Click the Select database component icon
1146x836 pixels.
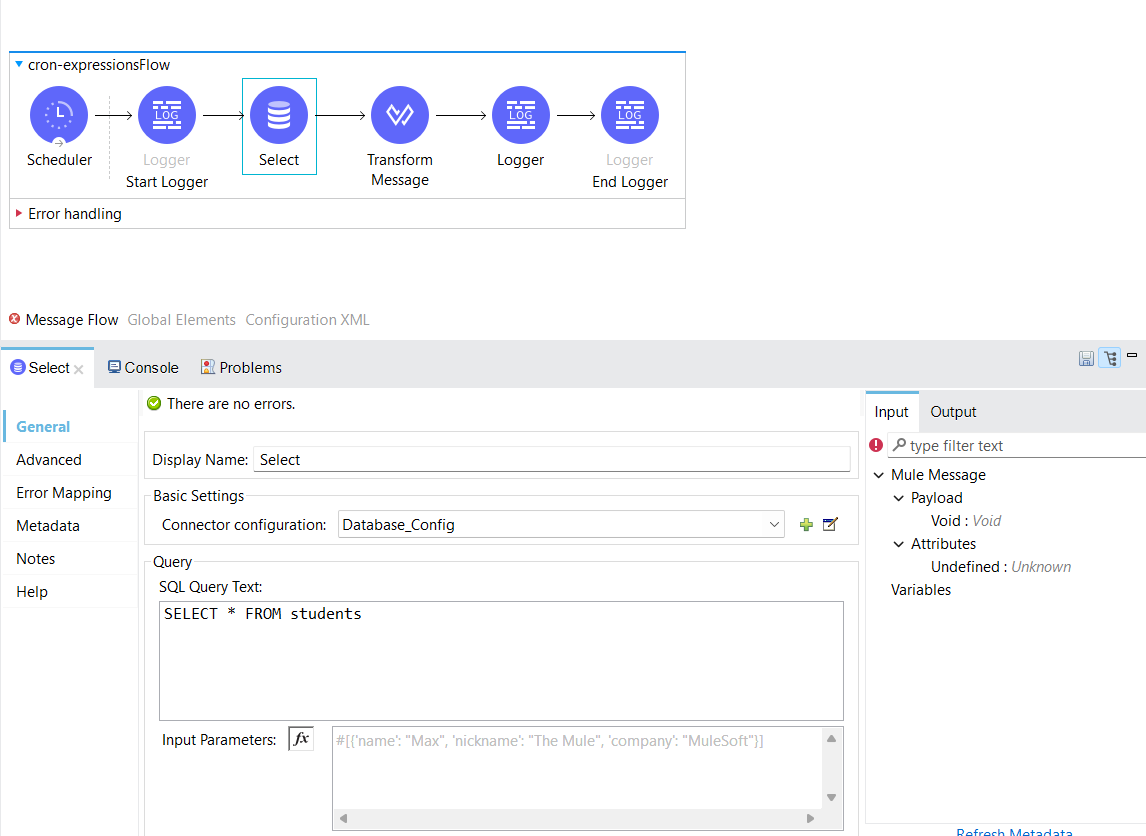tap(279, 115)
